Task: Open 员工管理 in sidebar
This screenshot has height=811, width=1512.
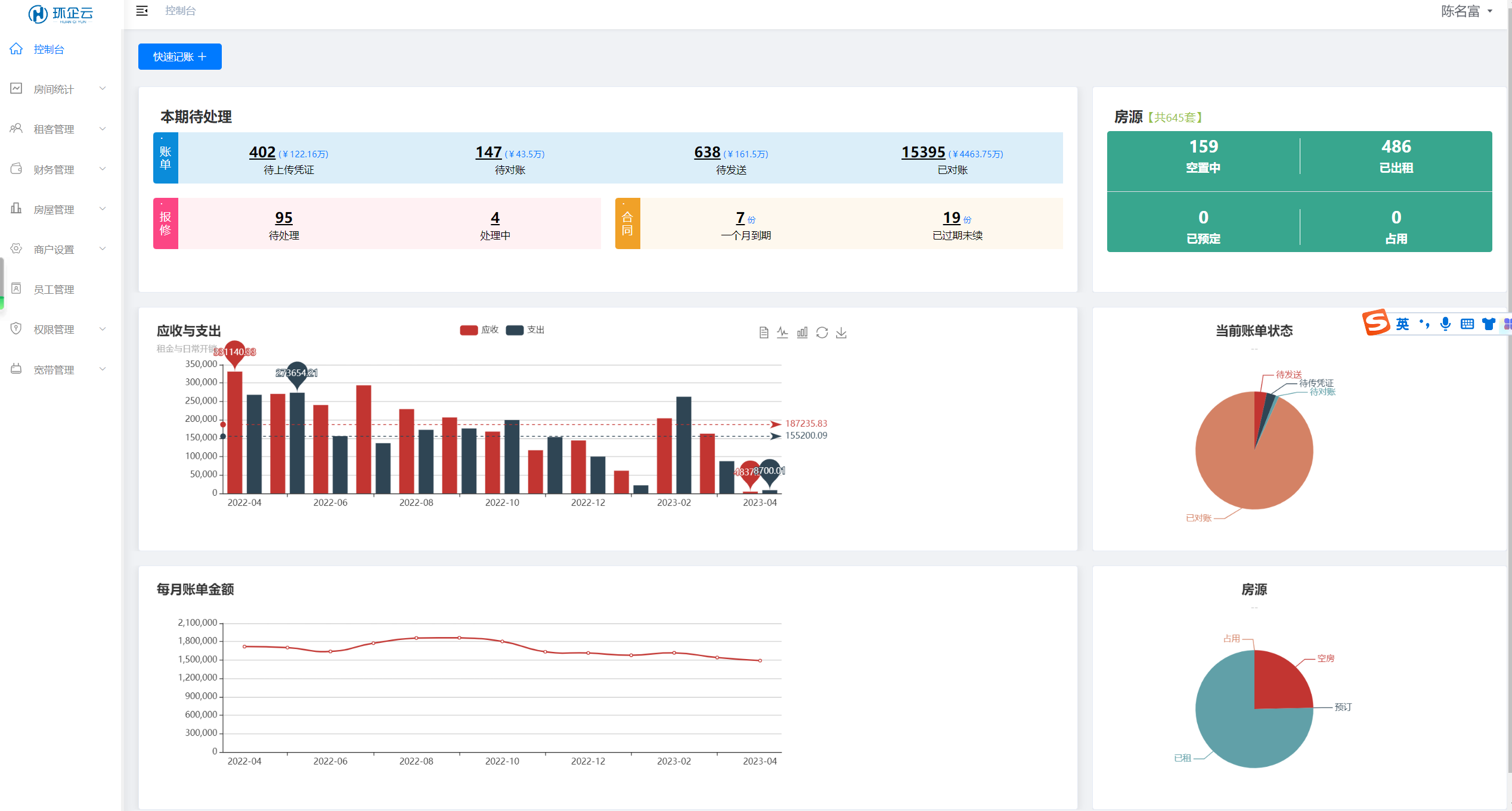Action: pos(54,290)
